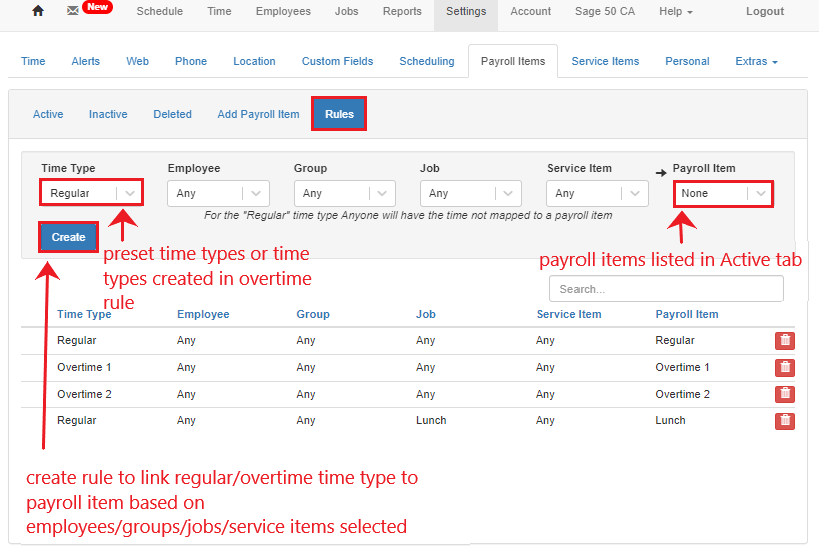Open the Jobs menu

(347, 11)
